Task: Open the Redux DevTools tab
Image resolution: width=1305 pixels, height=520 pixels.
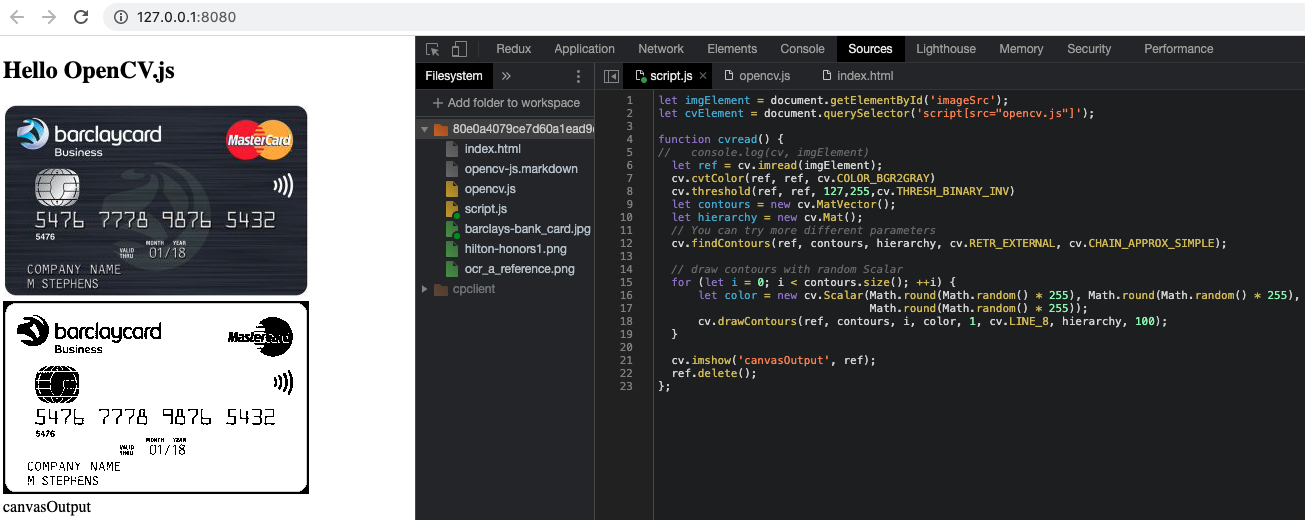Action: (514, 49)
